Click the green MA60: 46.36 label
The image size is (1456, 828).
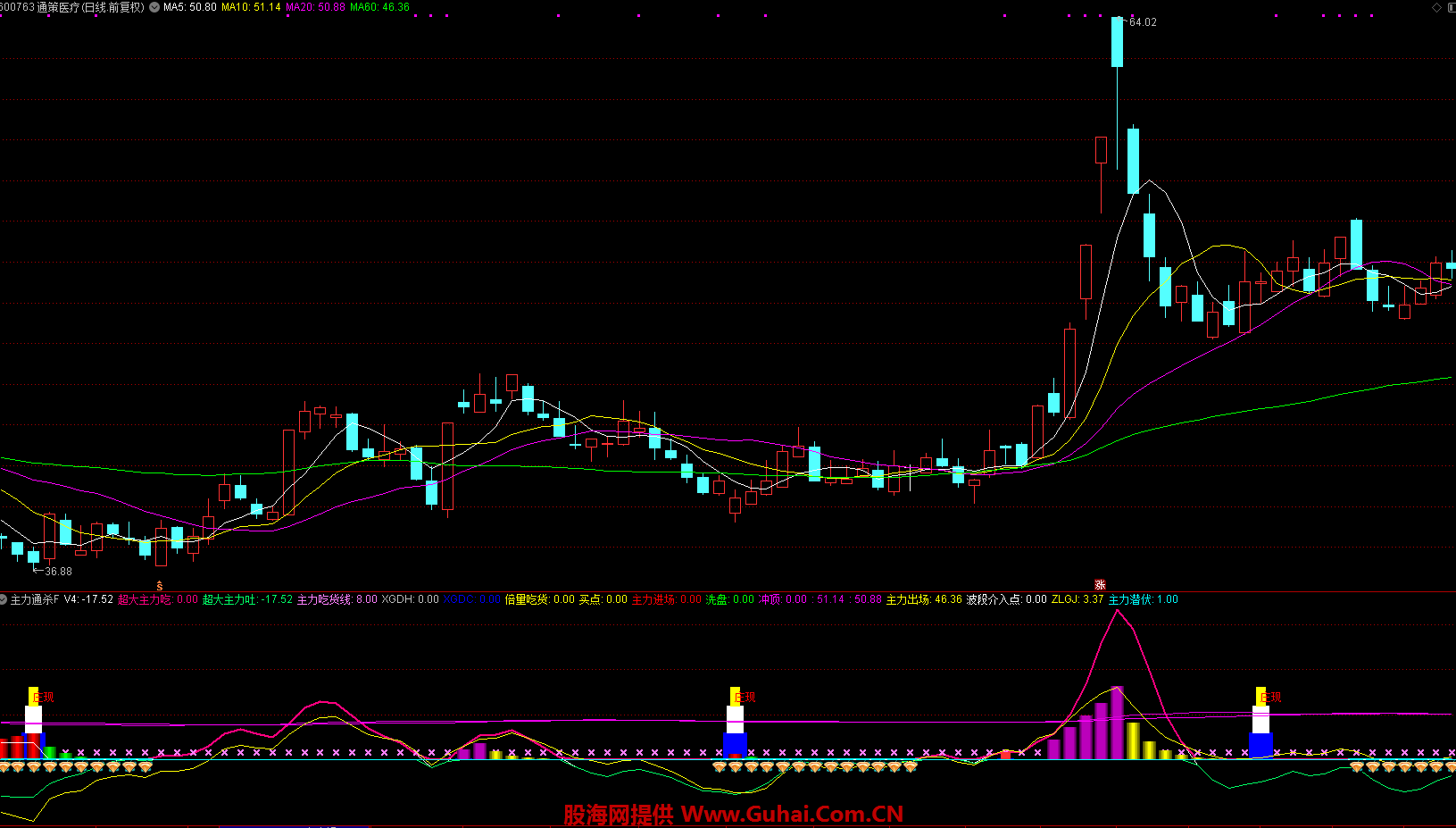point(379,7)
